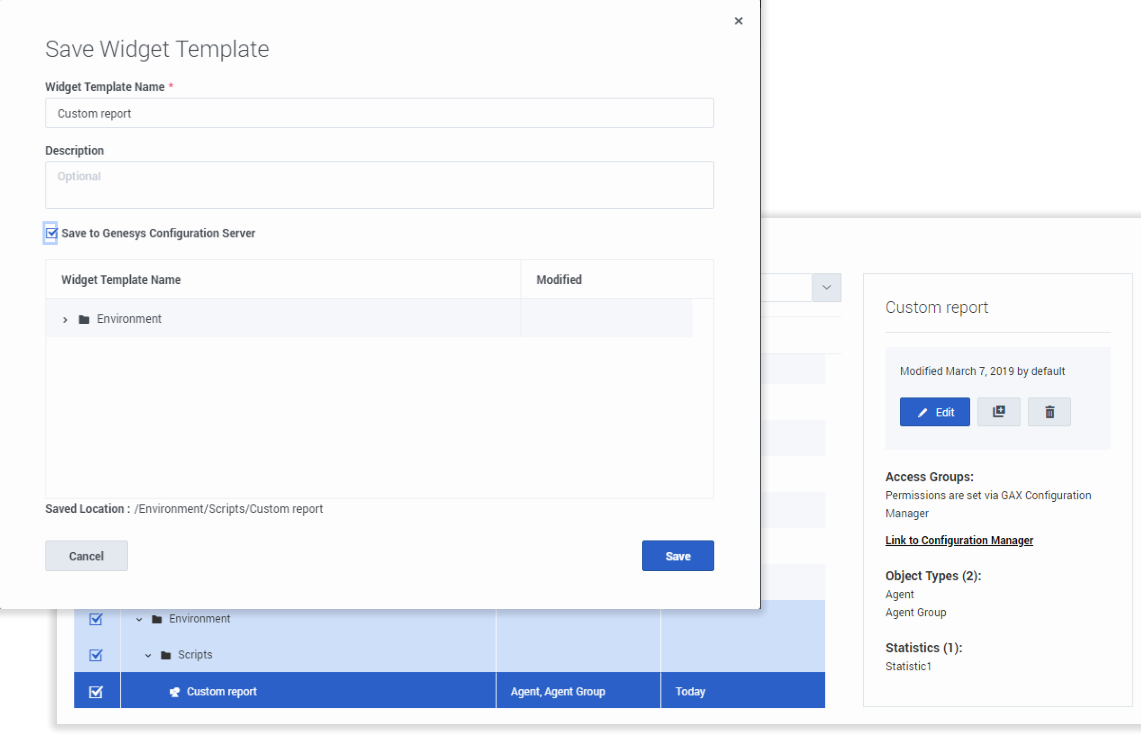Click the Custom report template icon
Viewport: 1145px width, 735px height.
(175, 692)
